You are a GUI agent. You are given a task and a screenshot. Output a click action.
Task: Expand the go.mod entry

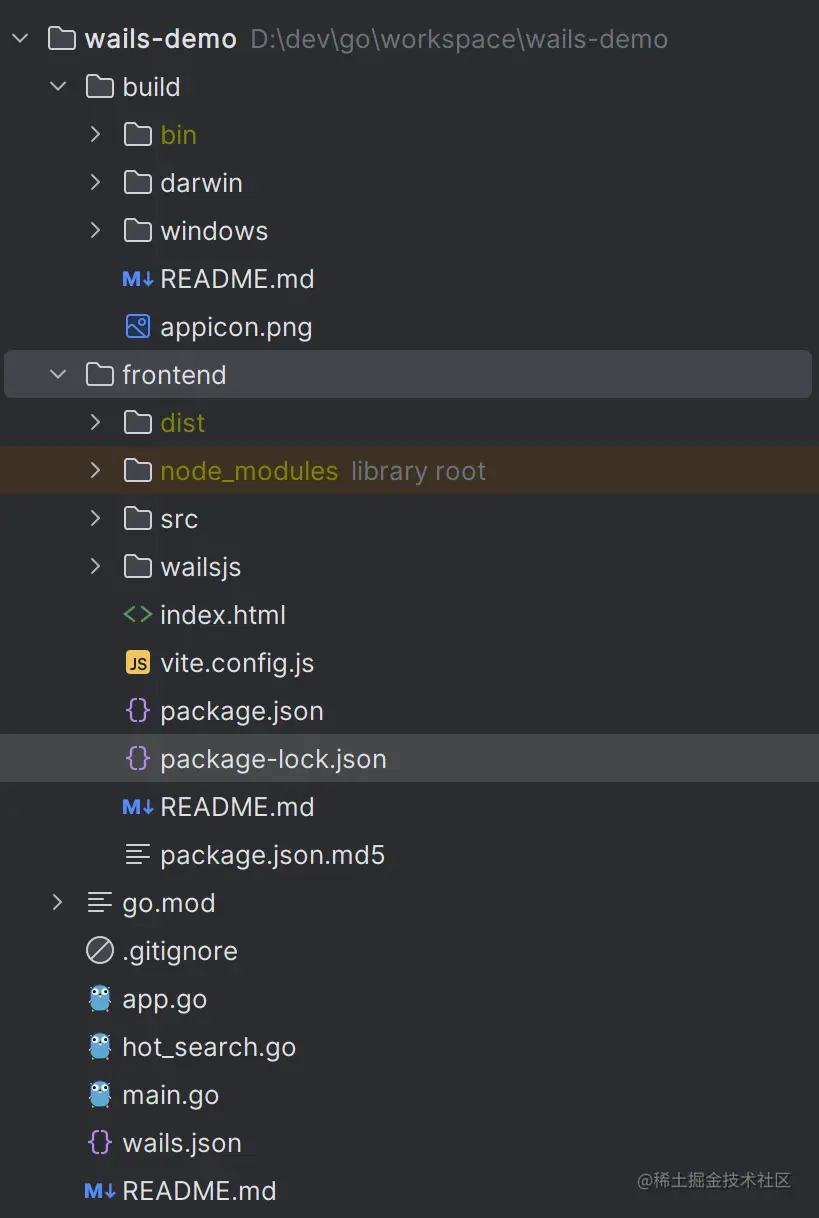58,903
